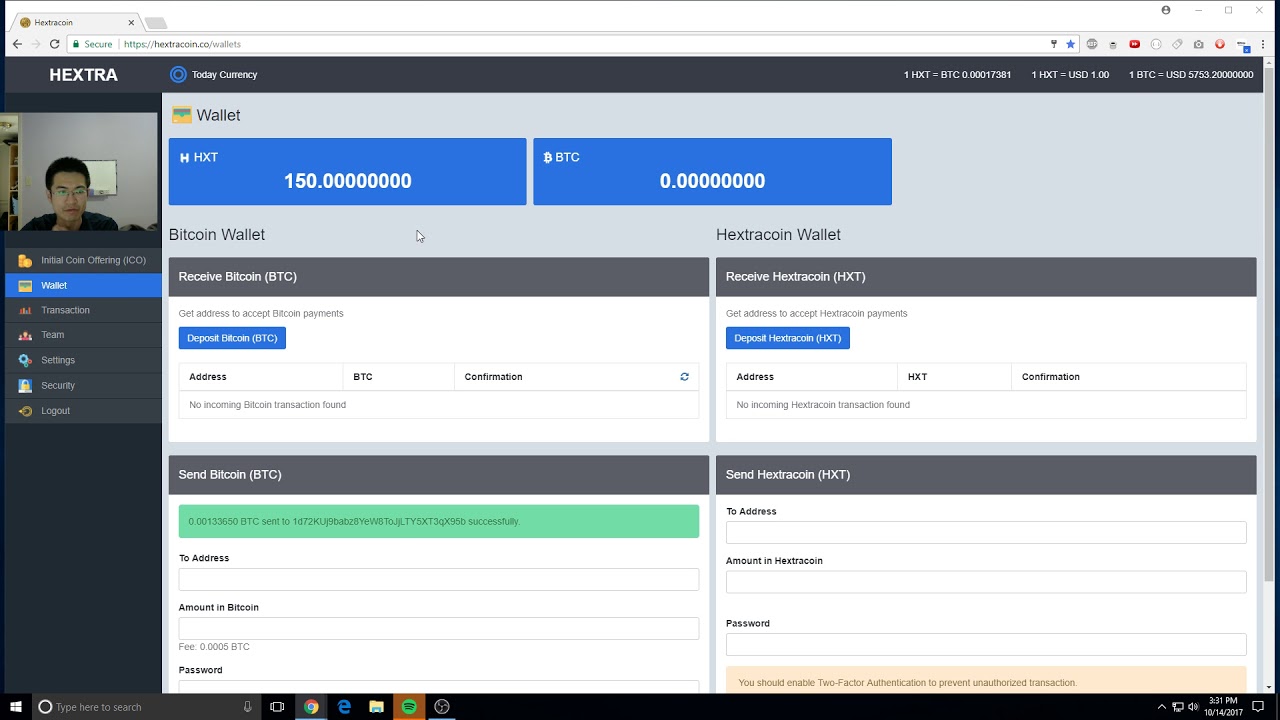Open a new browser tab
This screenshot has height=720, width=1280.
155,22
